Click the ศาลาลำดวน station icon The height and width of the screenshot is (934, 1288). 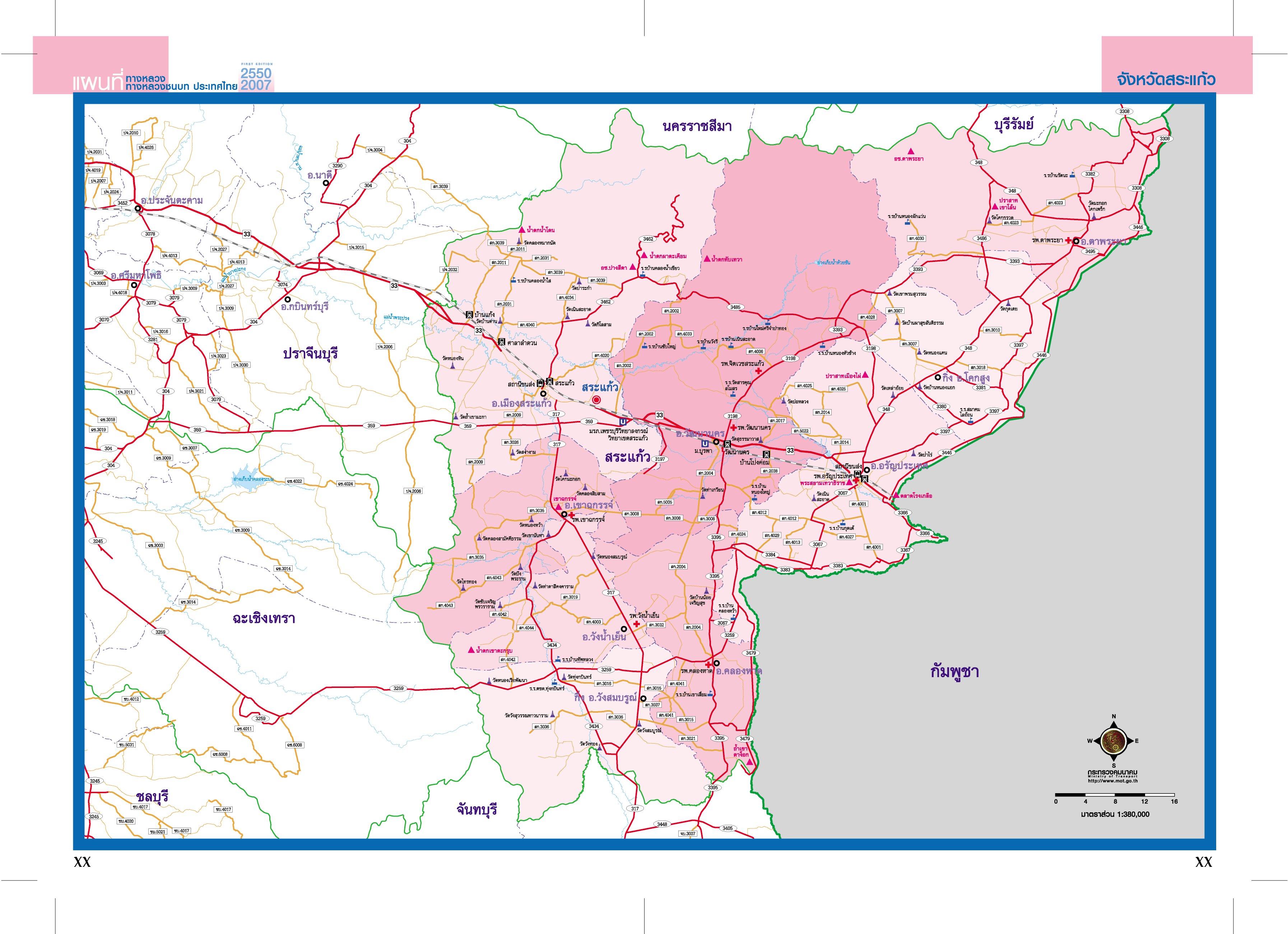tap(502, 342)
